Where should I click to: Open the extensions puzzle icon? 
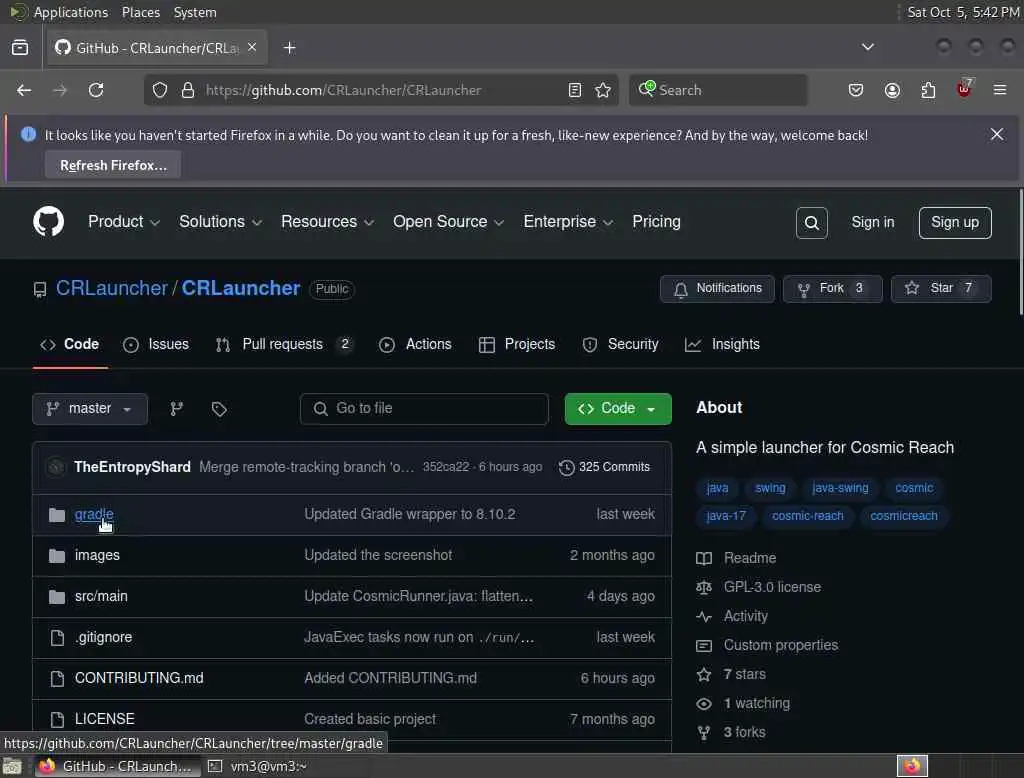pos(928,90)
